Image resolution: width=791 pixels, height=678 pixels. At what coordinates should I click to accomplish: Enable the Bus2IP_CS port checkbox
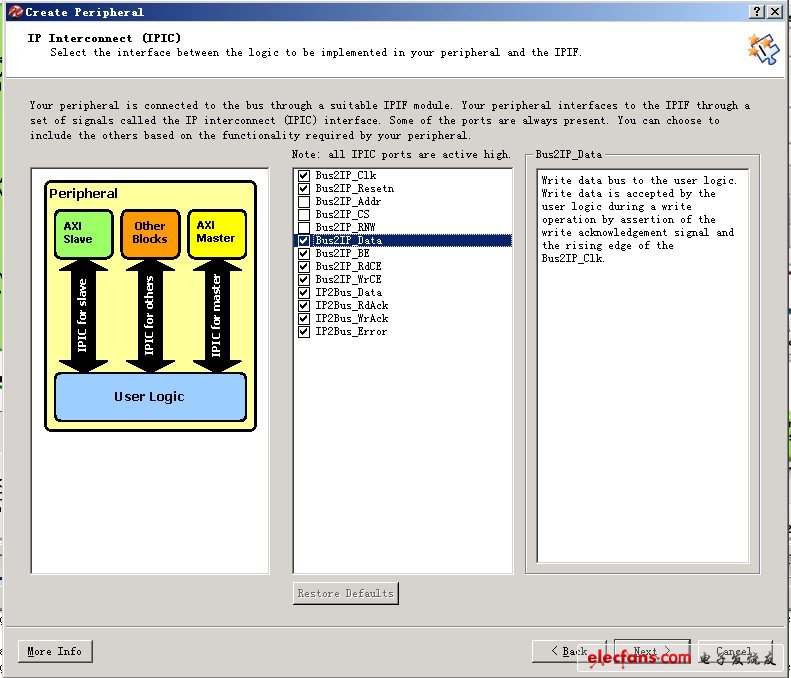coord(304,215)
